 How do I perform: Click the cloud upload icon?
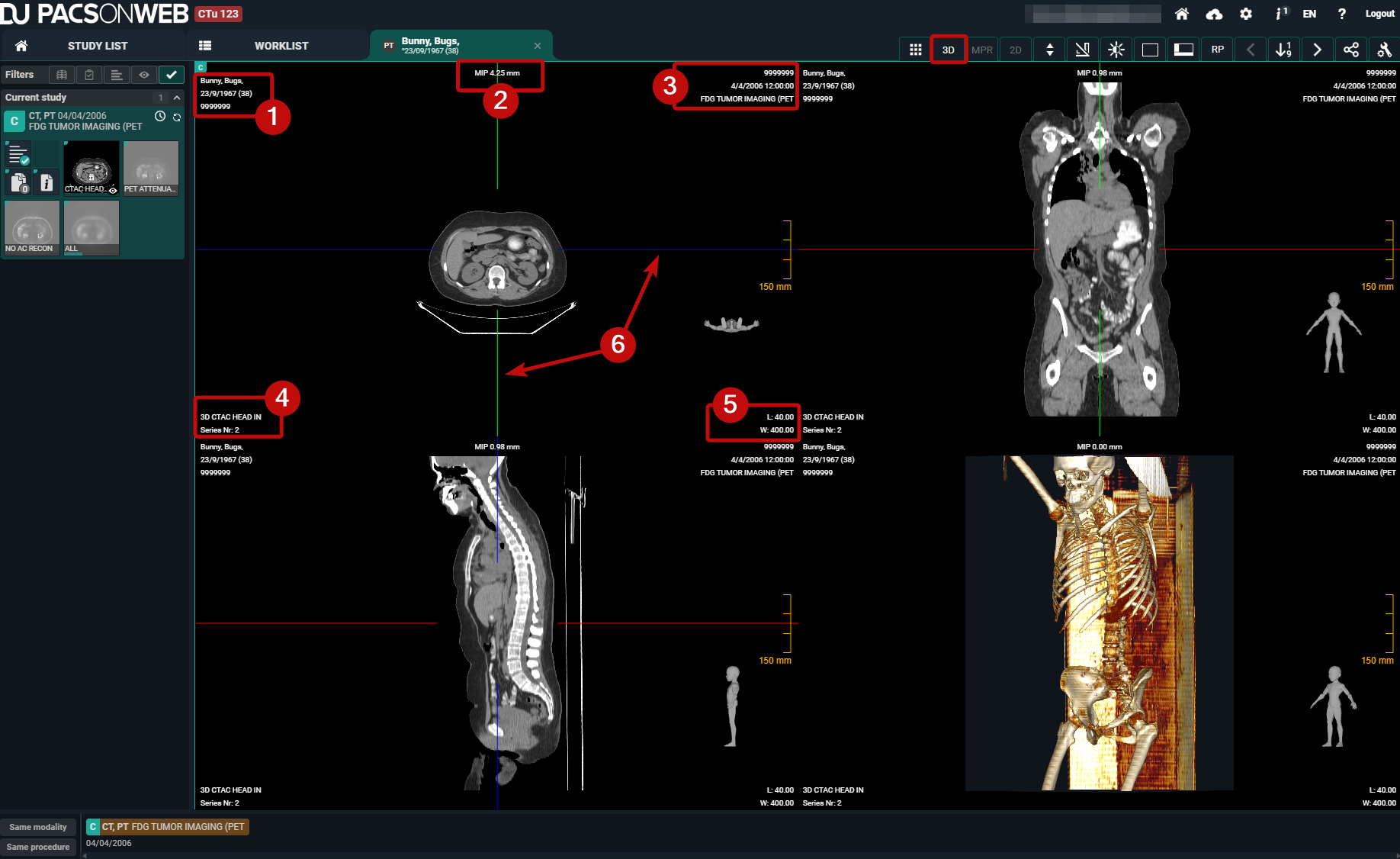[1214, 14]
